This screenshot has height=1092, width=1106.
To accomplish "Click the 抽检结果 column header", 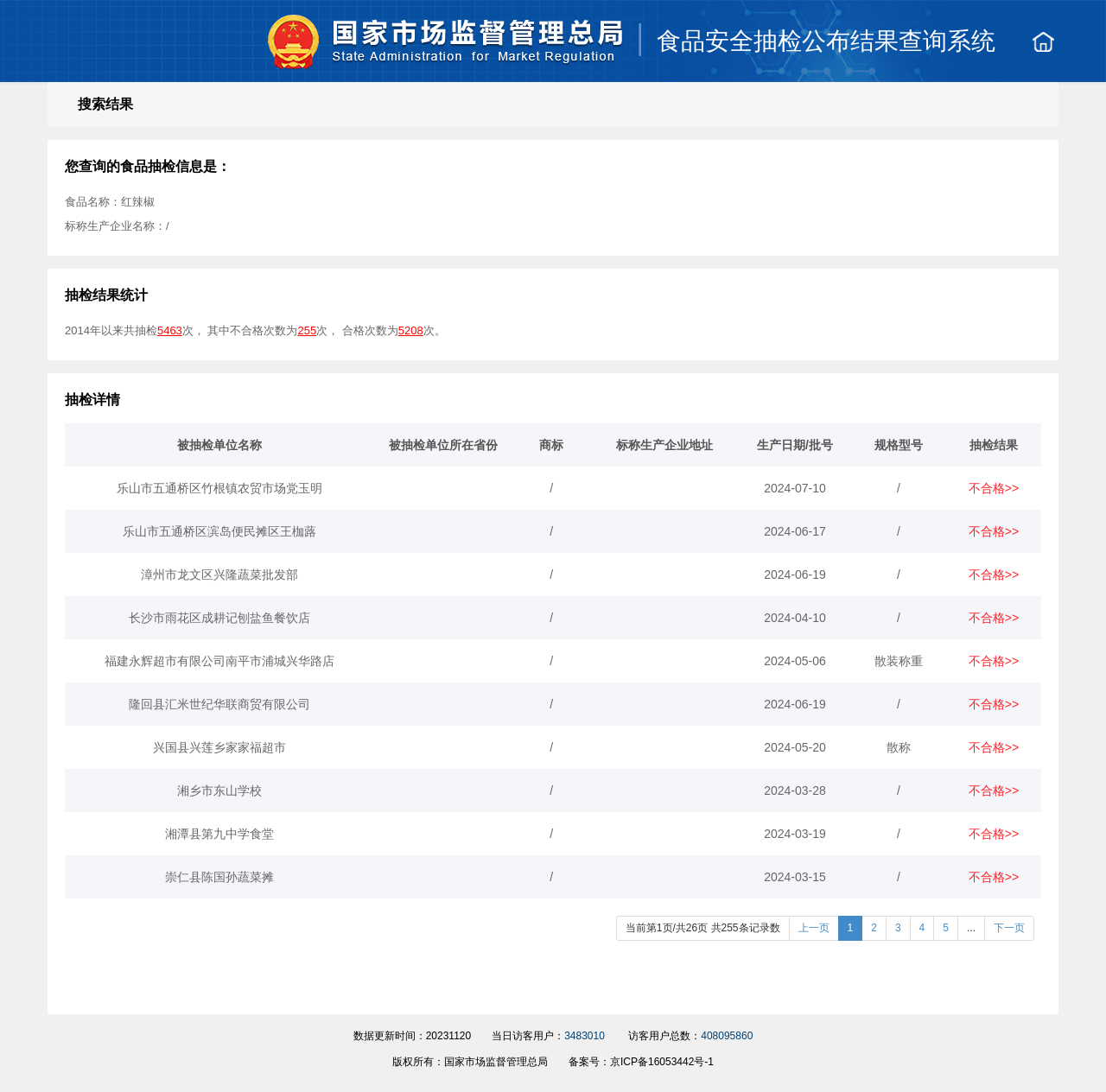I will tap(994, 446).
